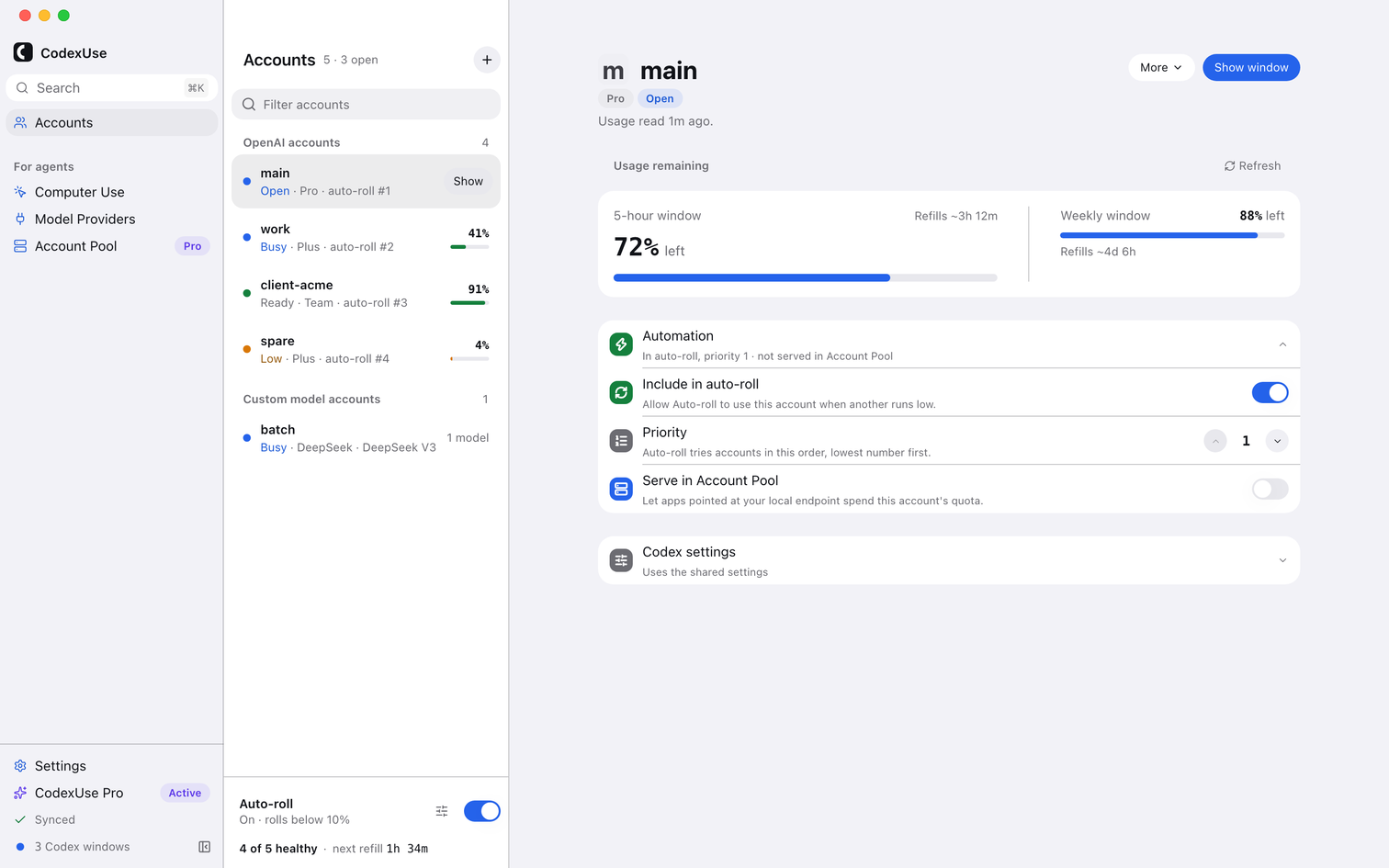Click the 'm' avatar of the main account
1389x868 pixels.
[613, 72]
